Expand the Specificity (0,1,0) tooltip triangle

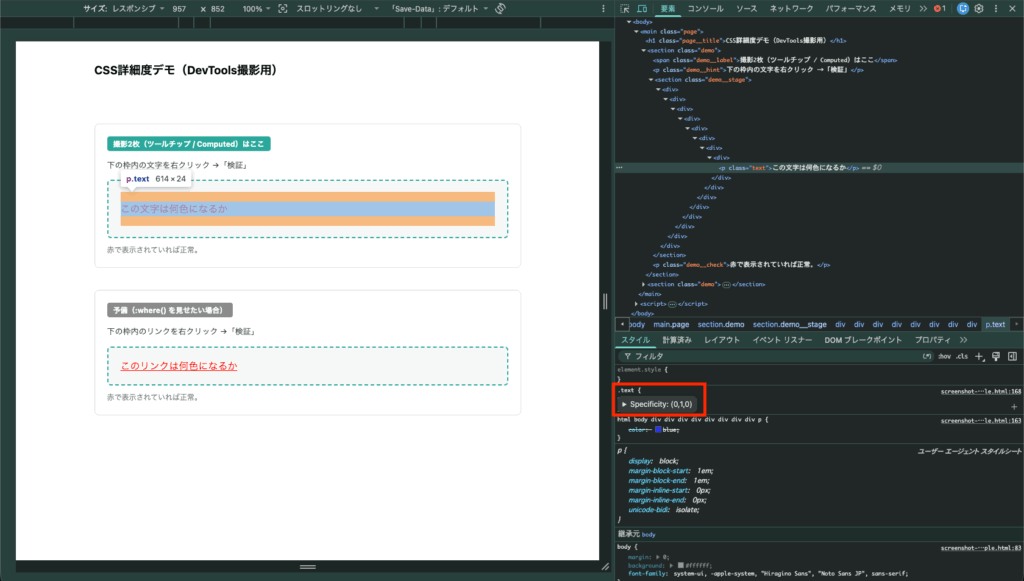click(x=624, y=405)
